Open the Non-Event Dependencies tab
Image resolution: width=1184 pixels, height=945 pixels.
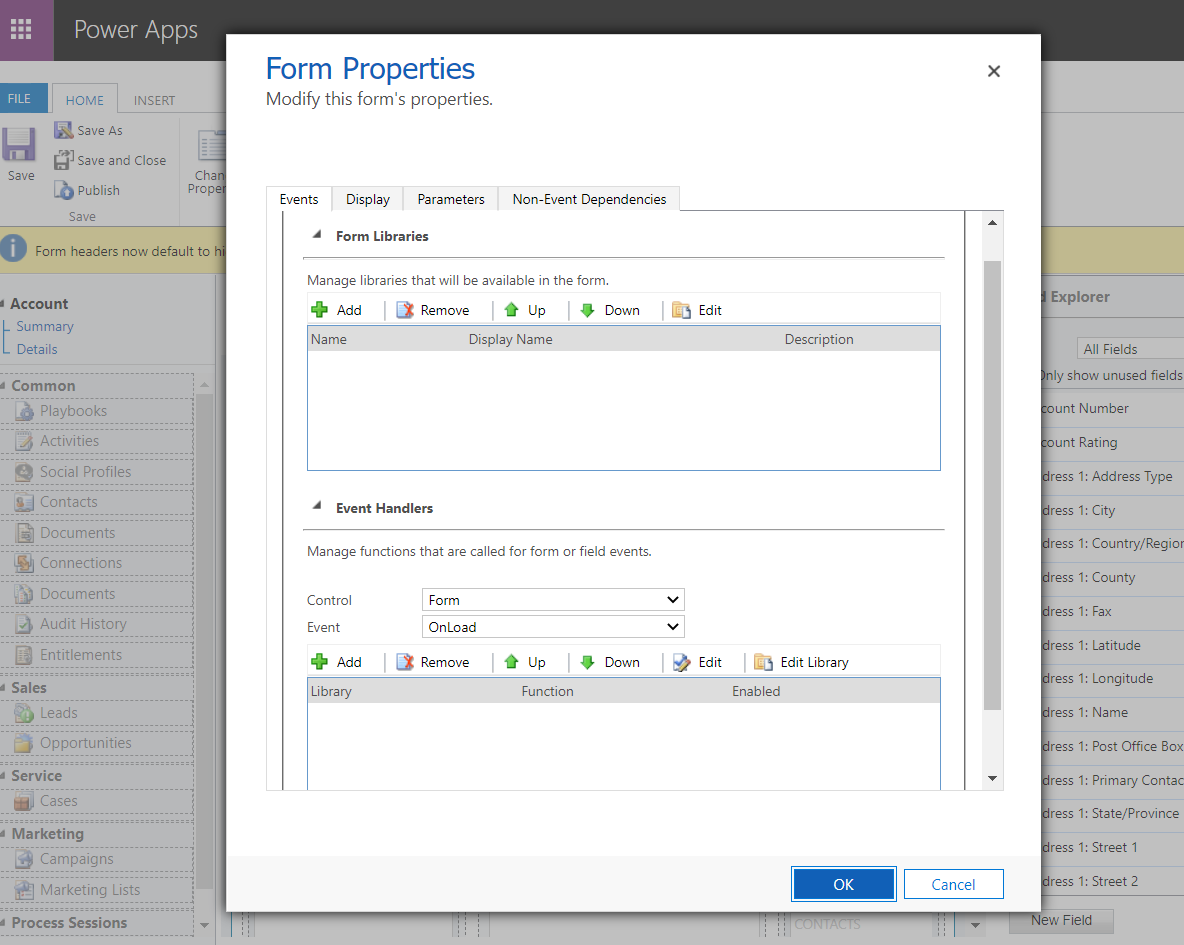pyautogui.click(x=589, y=199)
